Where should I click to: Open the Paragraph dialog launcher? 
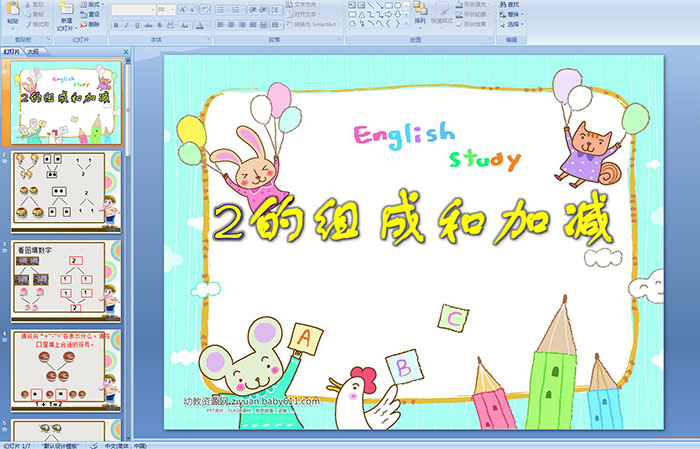click(340, 39)
